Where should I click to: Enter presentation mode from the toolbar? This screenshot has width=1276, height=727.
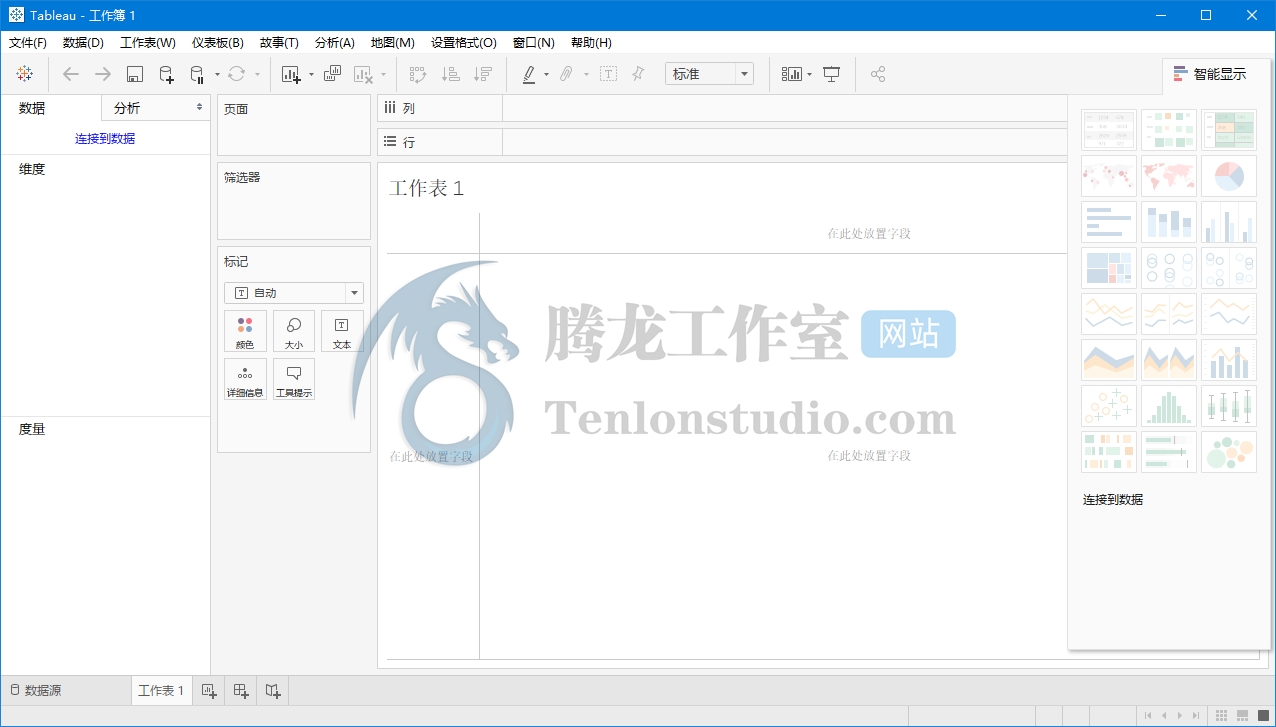click(831, 74)
